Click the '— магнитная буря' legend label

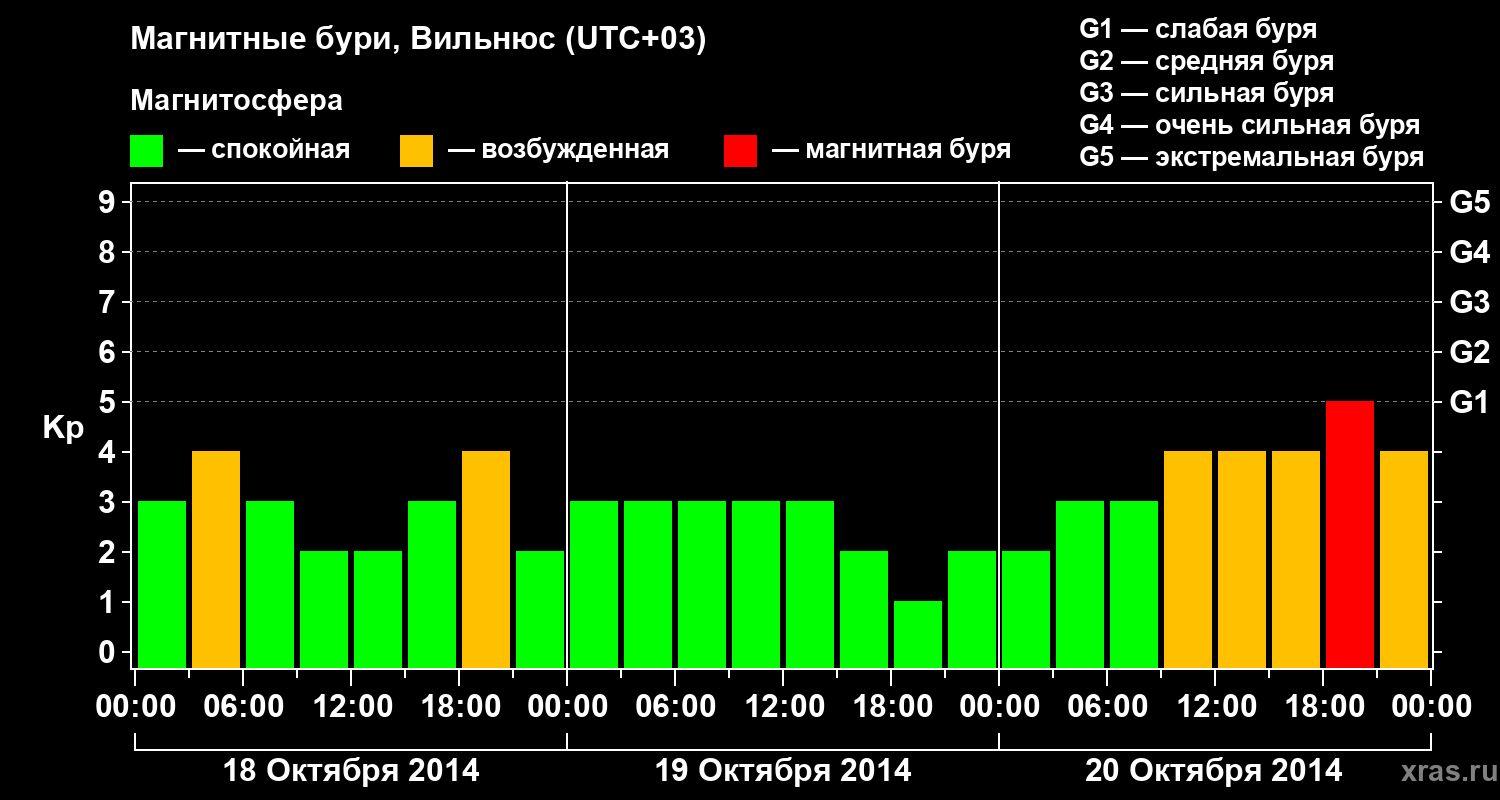pos(891,151)
